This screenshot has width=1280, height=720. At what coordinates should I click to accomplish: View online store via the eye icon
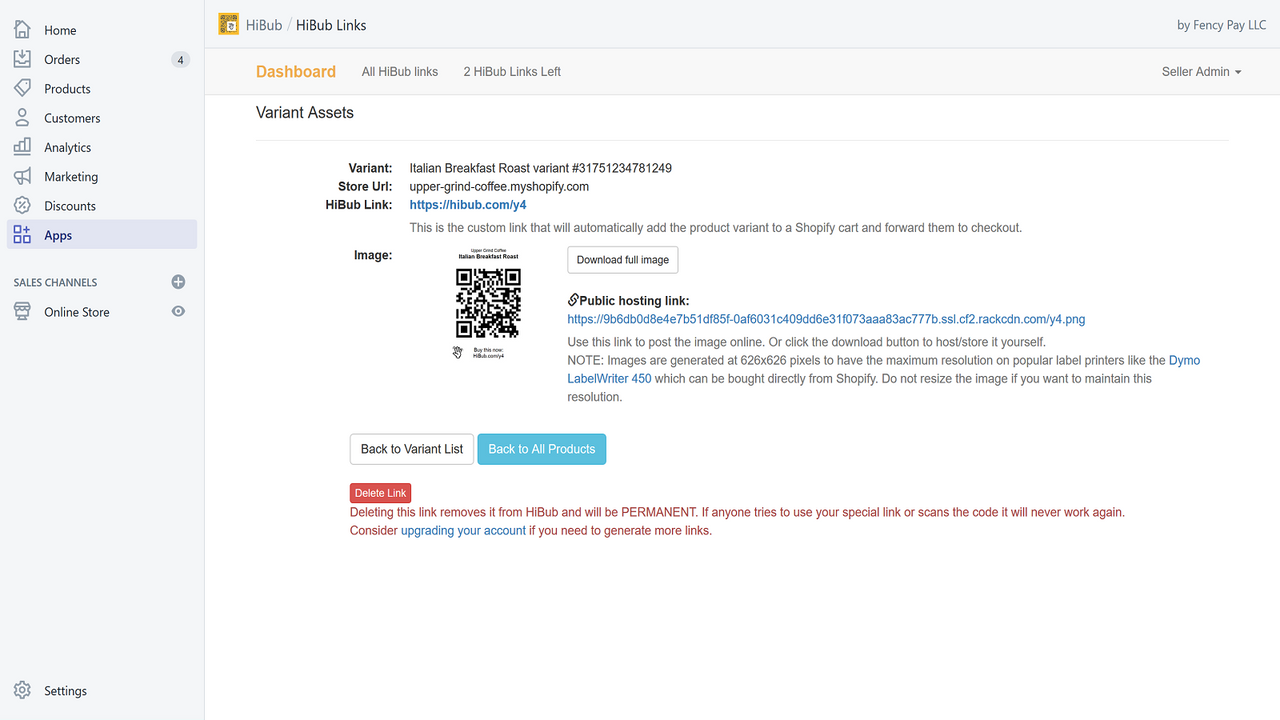(x=178, y=311)
